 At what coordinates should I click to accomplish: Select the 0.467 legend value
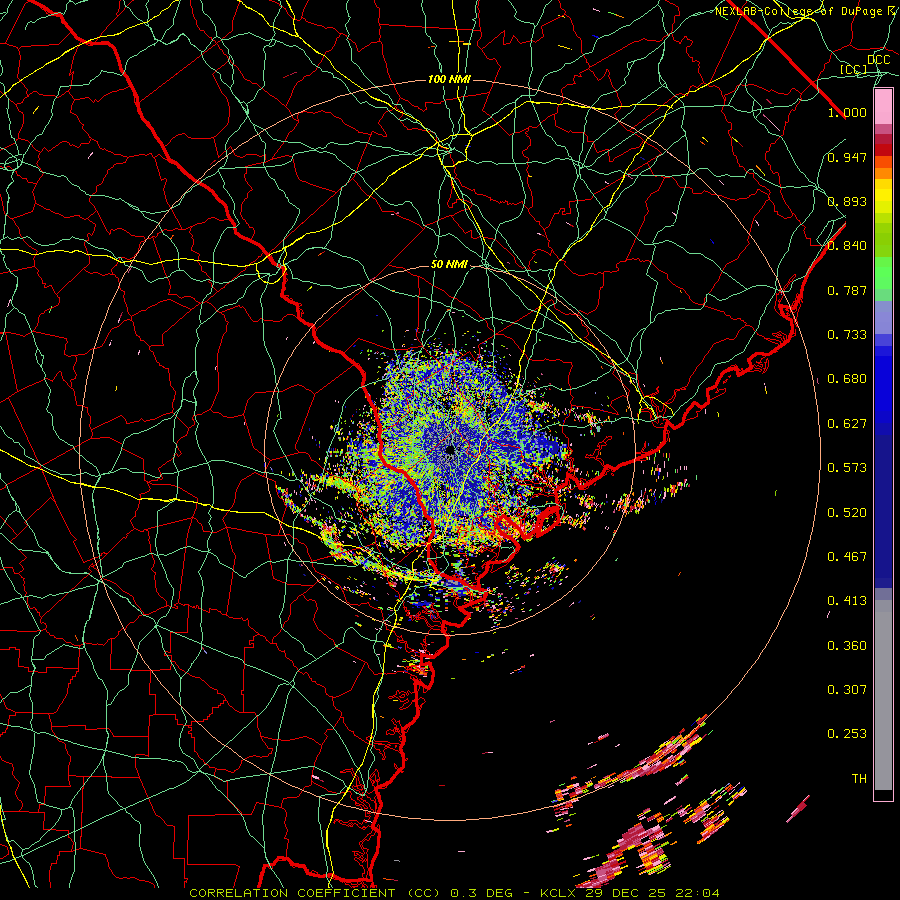pyautogui.click(x=847, y=557)
